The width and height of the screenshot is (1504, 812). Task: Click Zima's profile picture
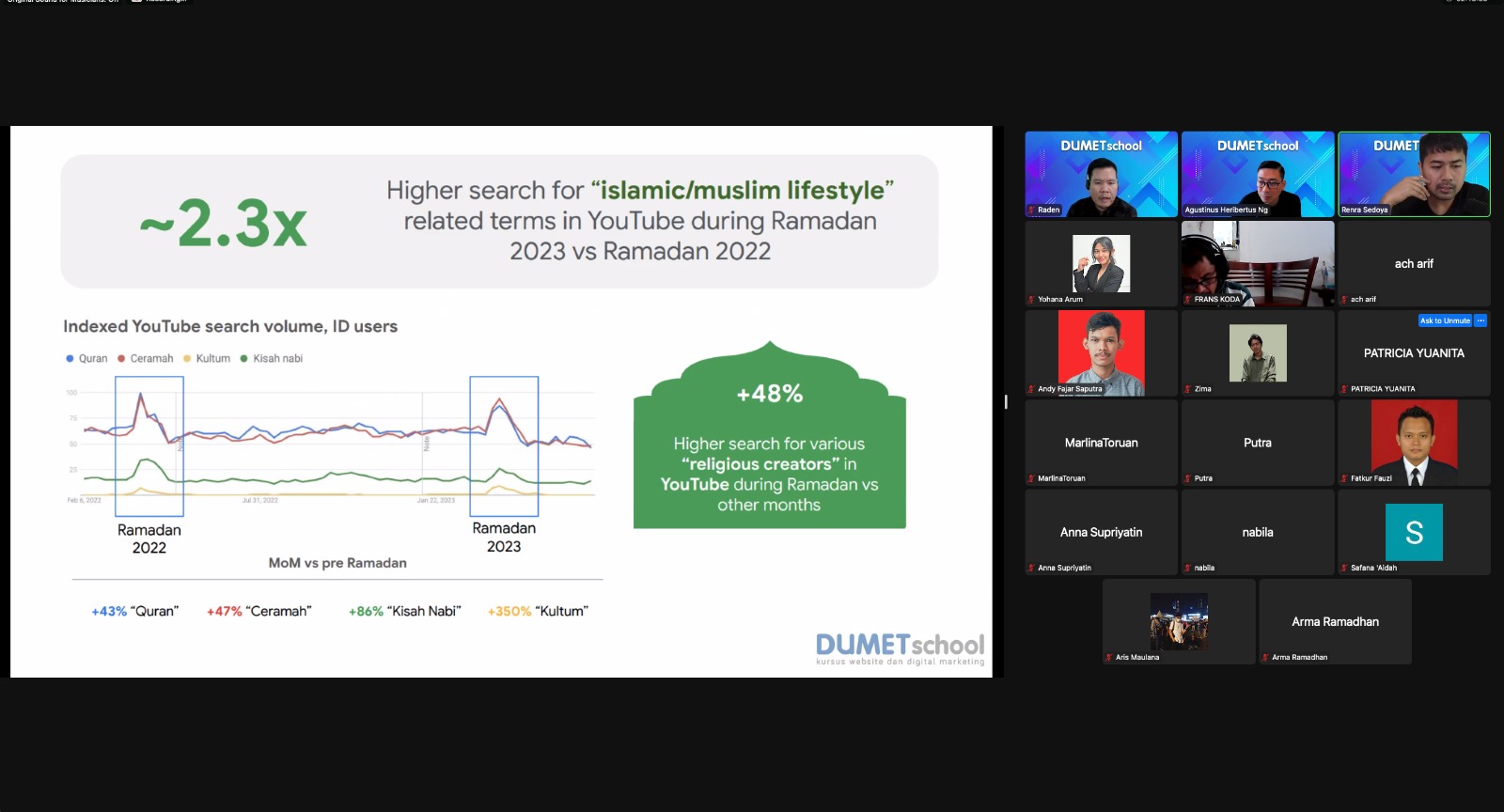[1258, 353]
